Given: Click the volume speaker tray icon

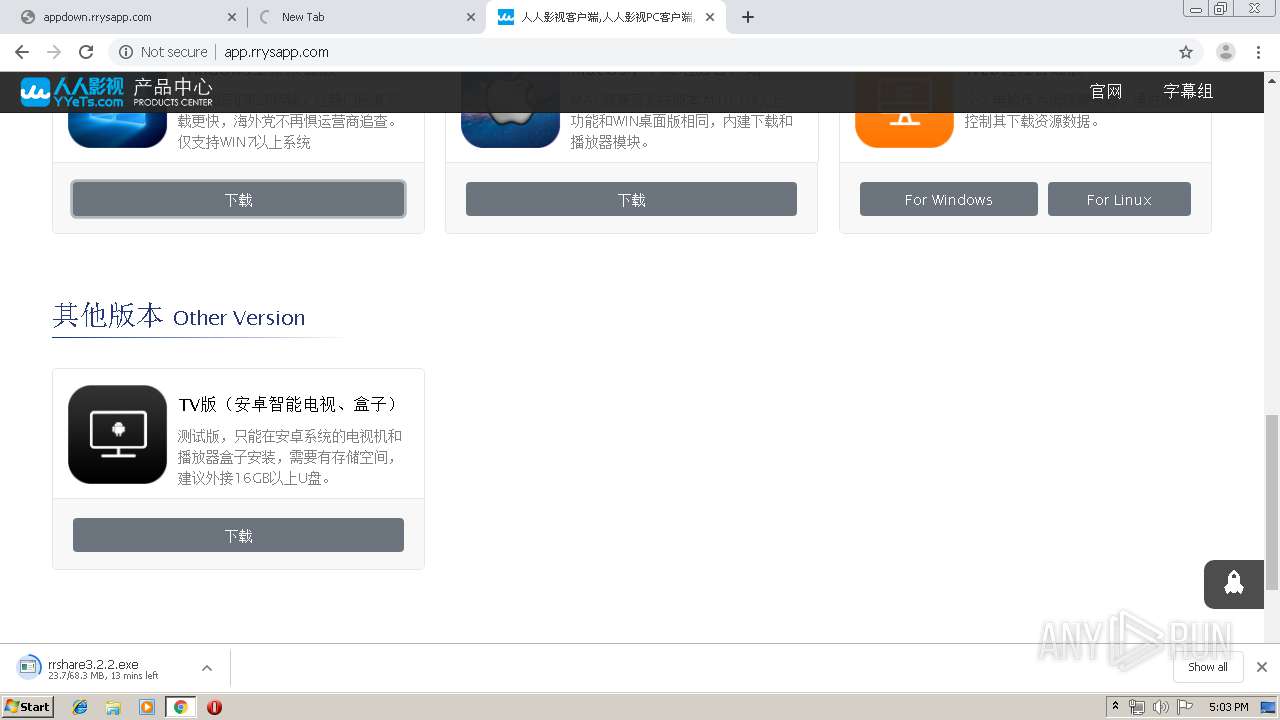Looking at the screenshot, I should pyautogui.click(x=1161, y=707).
